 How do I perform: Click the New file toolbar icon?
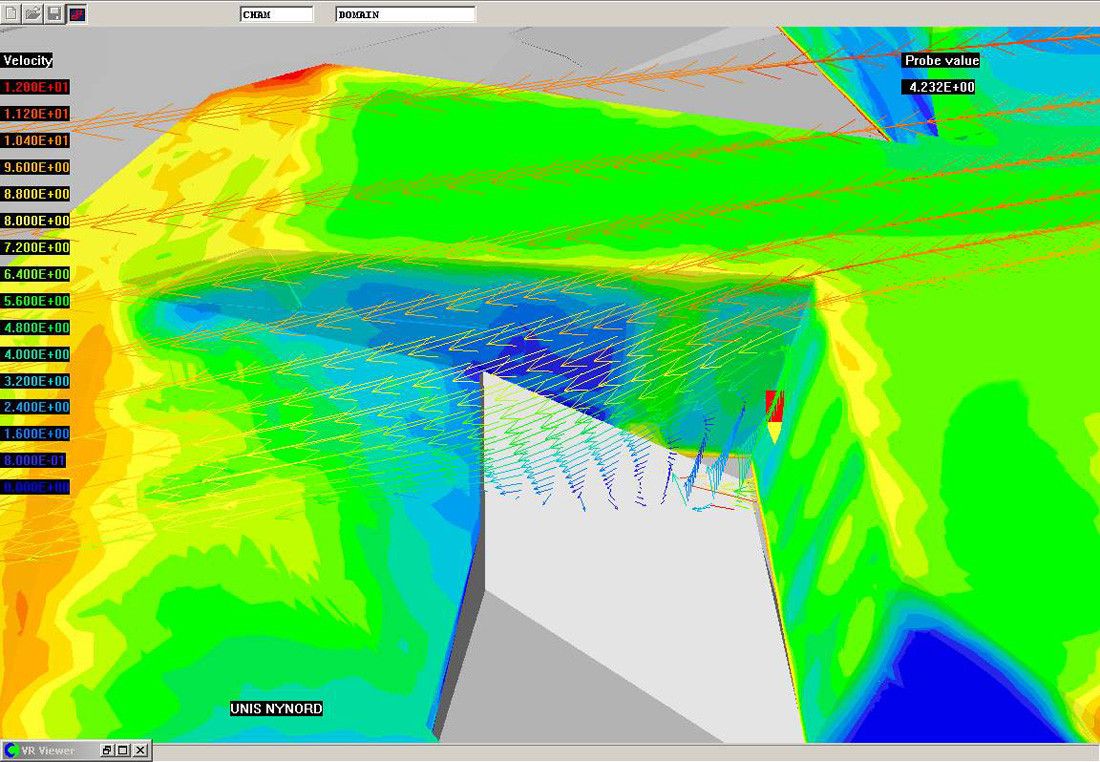click(x=11, y=14)
